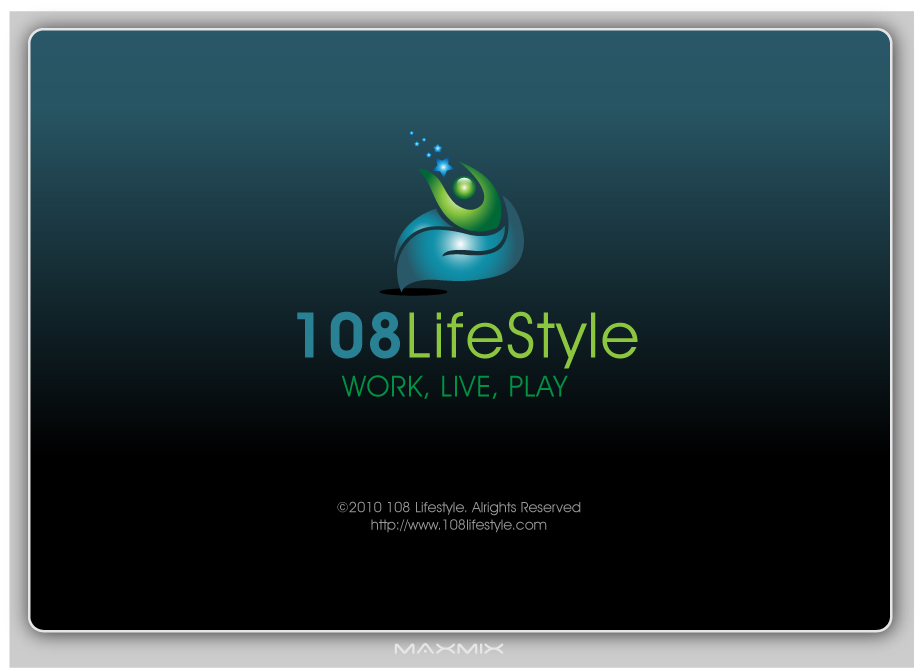Click the capital "L" in LifeStyle

(417, 337)
